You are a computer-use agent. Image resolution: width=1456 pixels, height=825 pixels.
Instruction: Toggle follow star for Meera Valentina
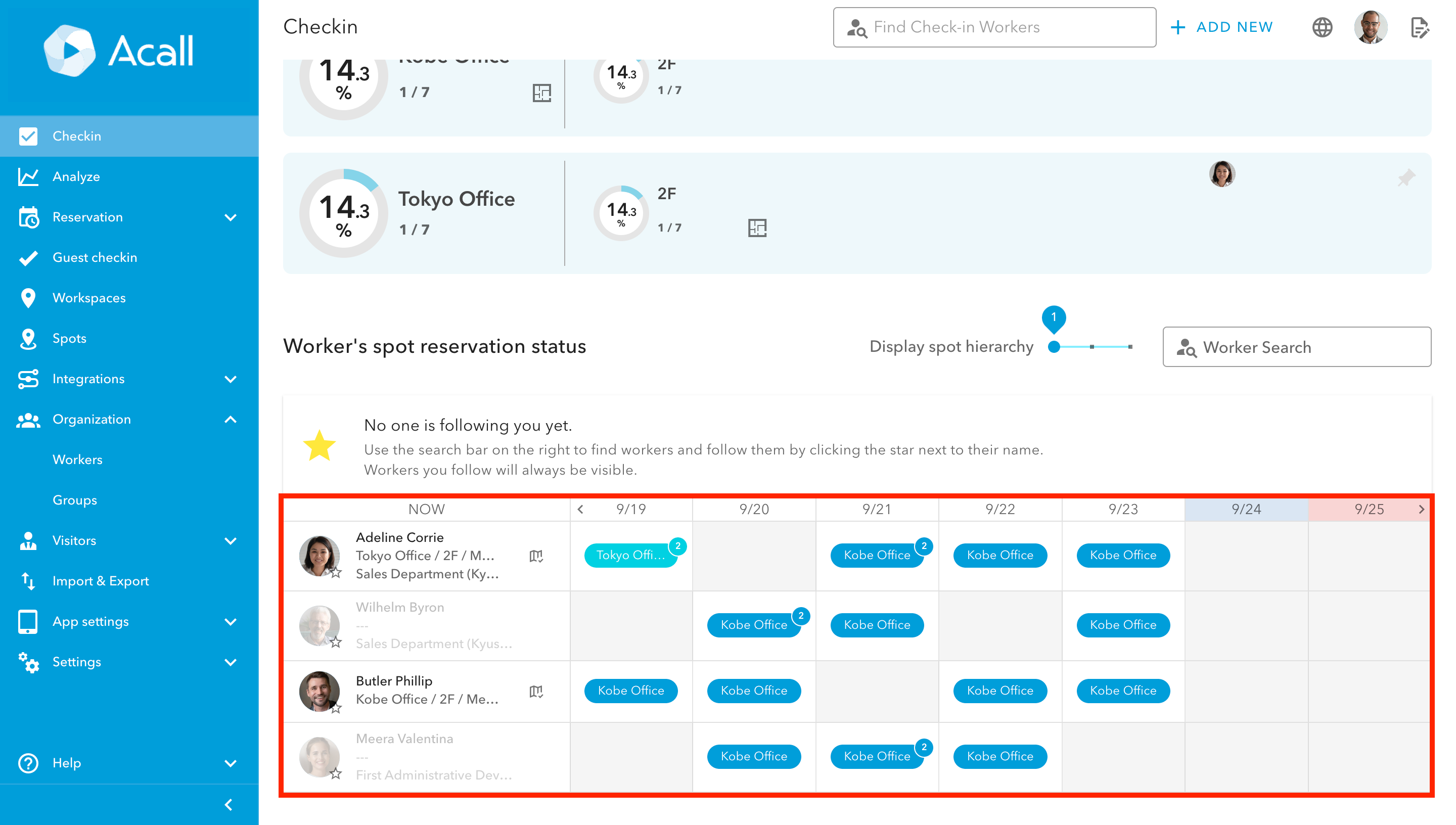(336, 773)
